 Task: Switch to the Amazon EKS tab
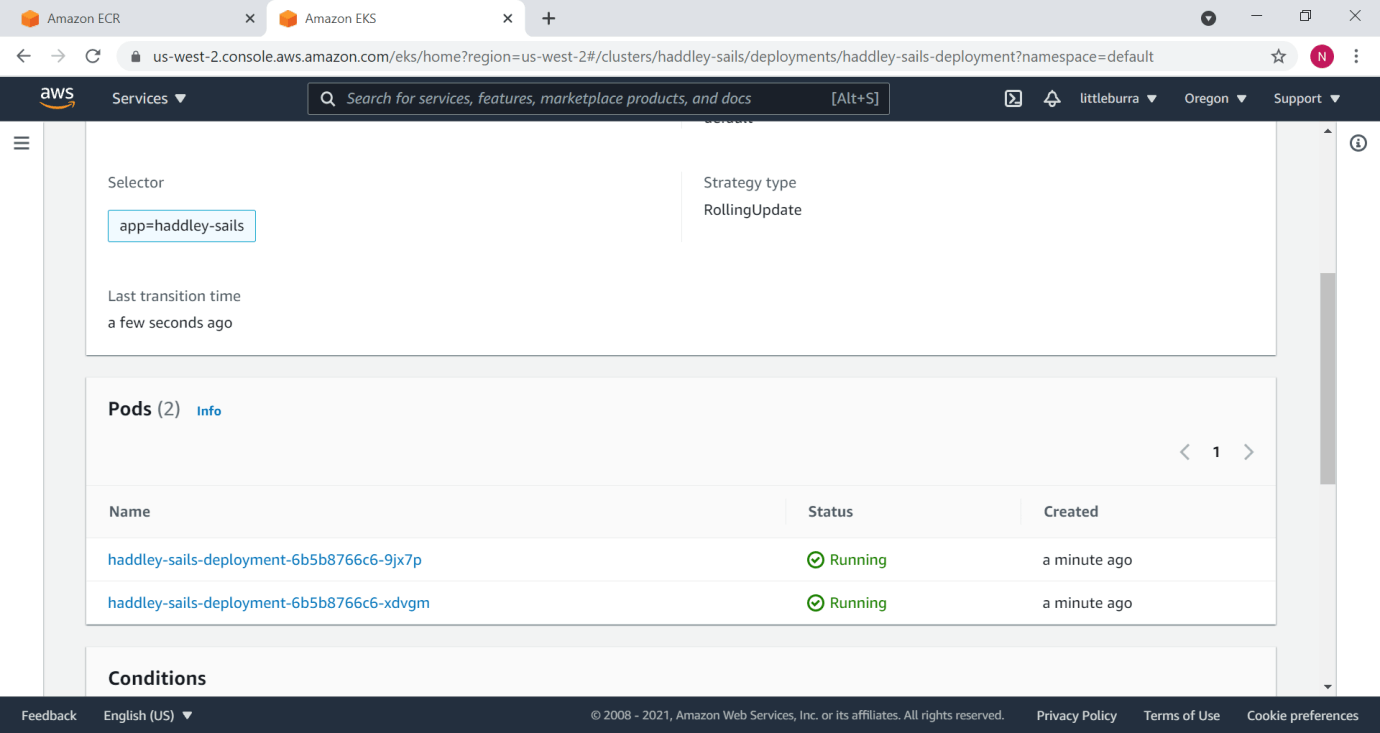pyautogui.click(x=395, y=18)
